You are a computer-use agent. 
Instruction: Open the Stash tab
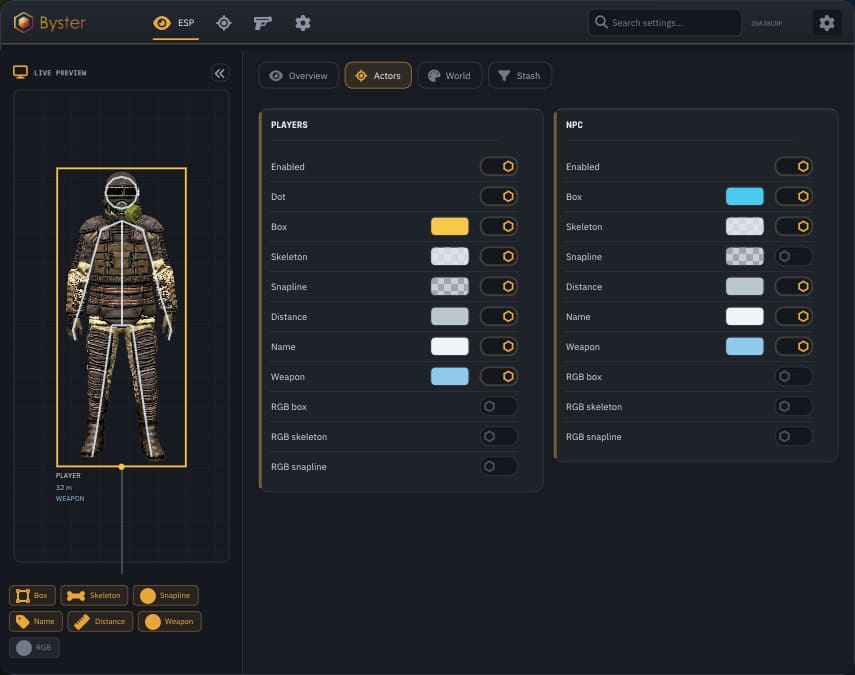[x=520, y=75]
